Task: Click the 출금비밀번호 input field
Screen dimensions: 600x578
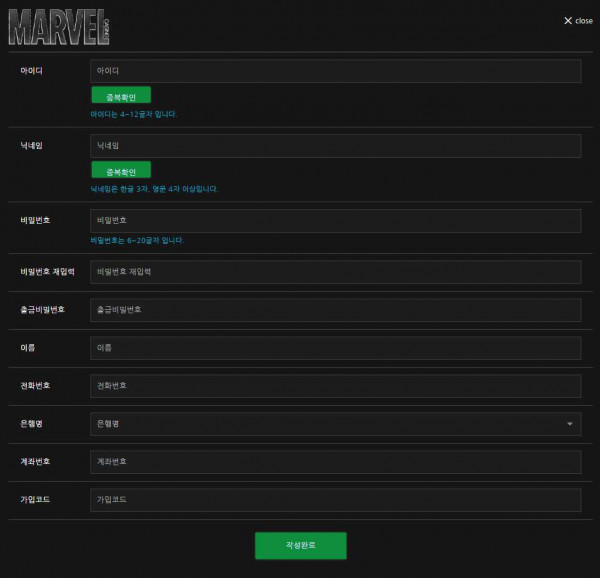Action: click(336, 310)
